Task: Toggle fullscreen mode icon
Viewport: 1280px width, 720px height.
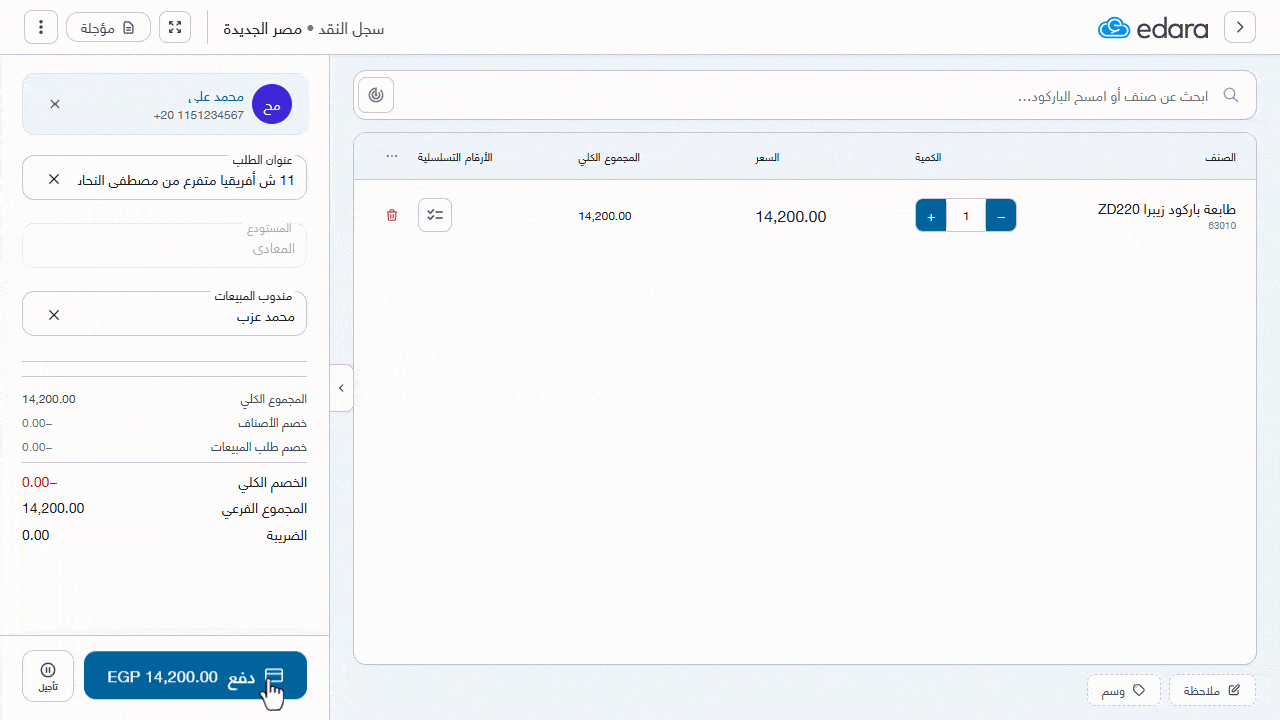Action: point(175,27)
